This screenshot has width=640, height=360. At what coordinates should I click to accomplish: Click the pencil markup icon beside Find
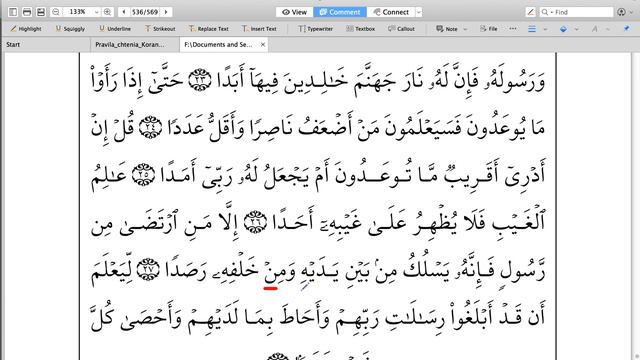(530, 12)
